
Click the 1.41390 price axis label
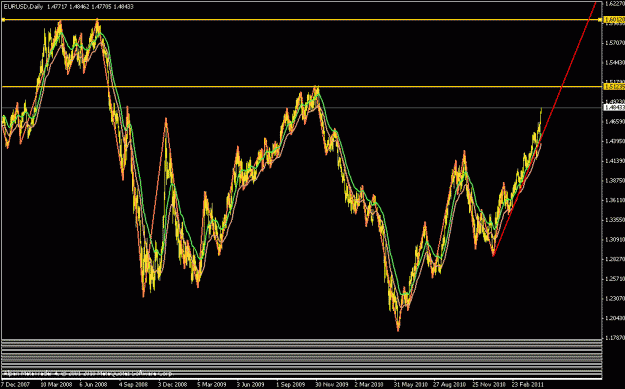tap(615, 161)
